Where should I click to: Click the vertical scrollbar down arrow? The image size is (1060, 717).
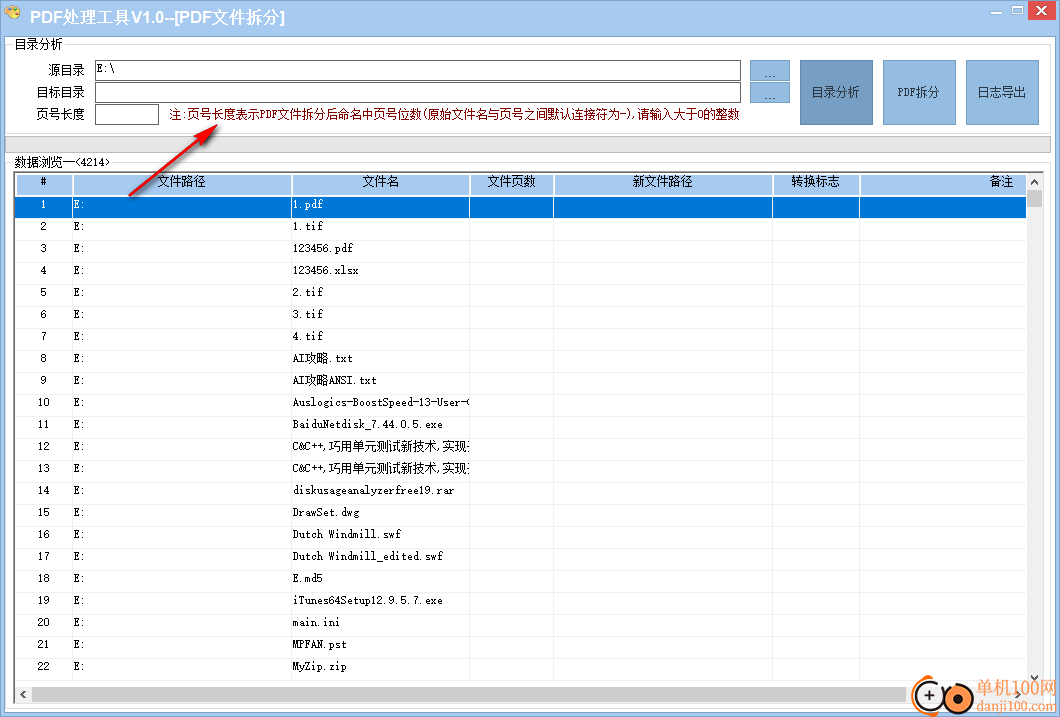(1034, 677)
